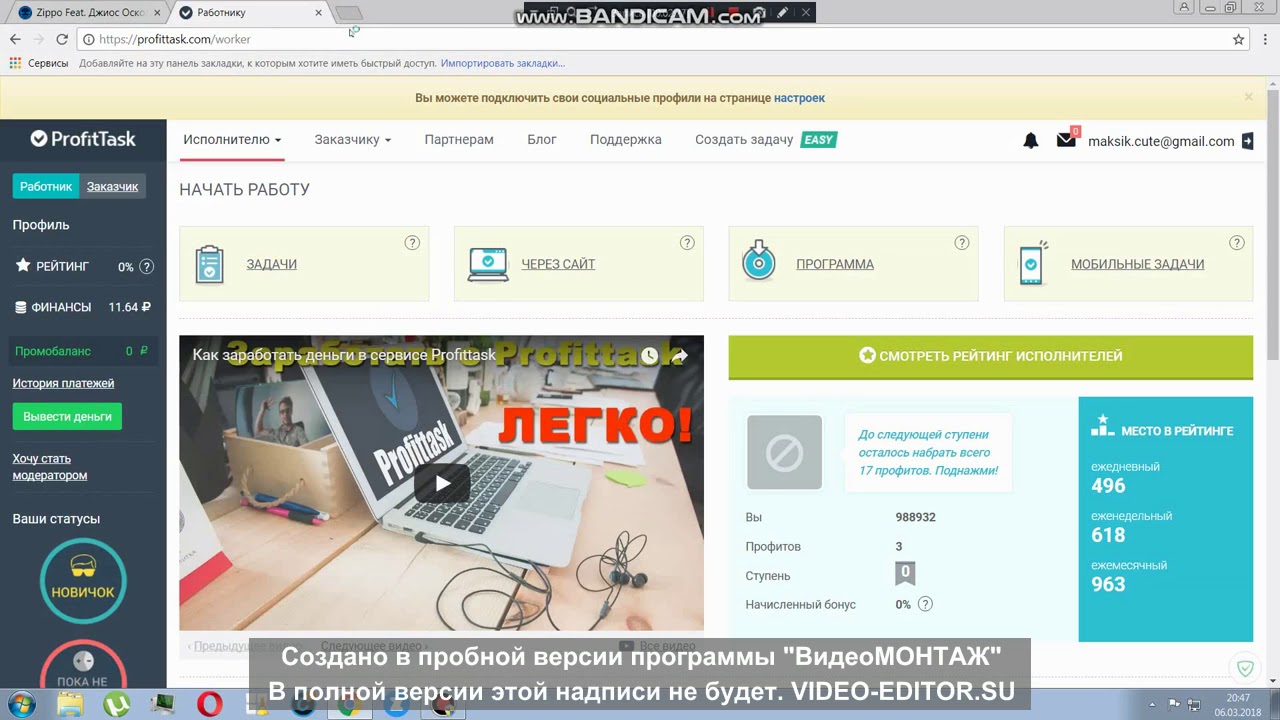
Task: Click the download icon in ПРОГРАММА card
Action: click(759, 261)
